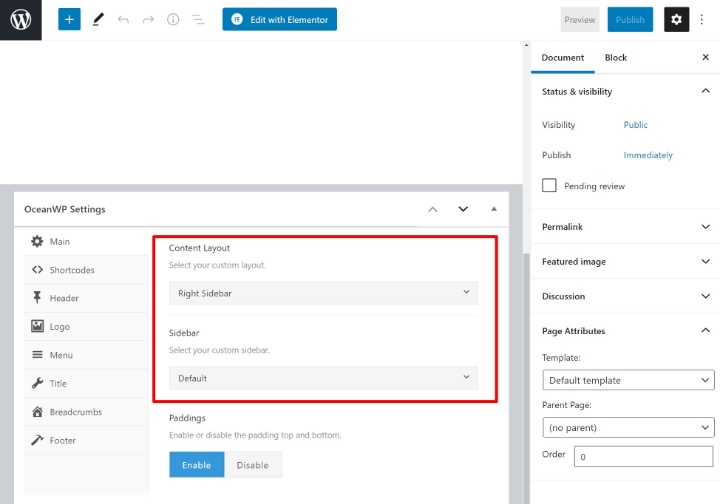
Task: Open the content info details icon
Action: 173,20
